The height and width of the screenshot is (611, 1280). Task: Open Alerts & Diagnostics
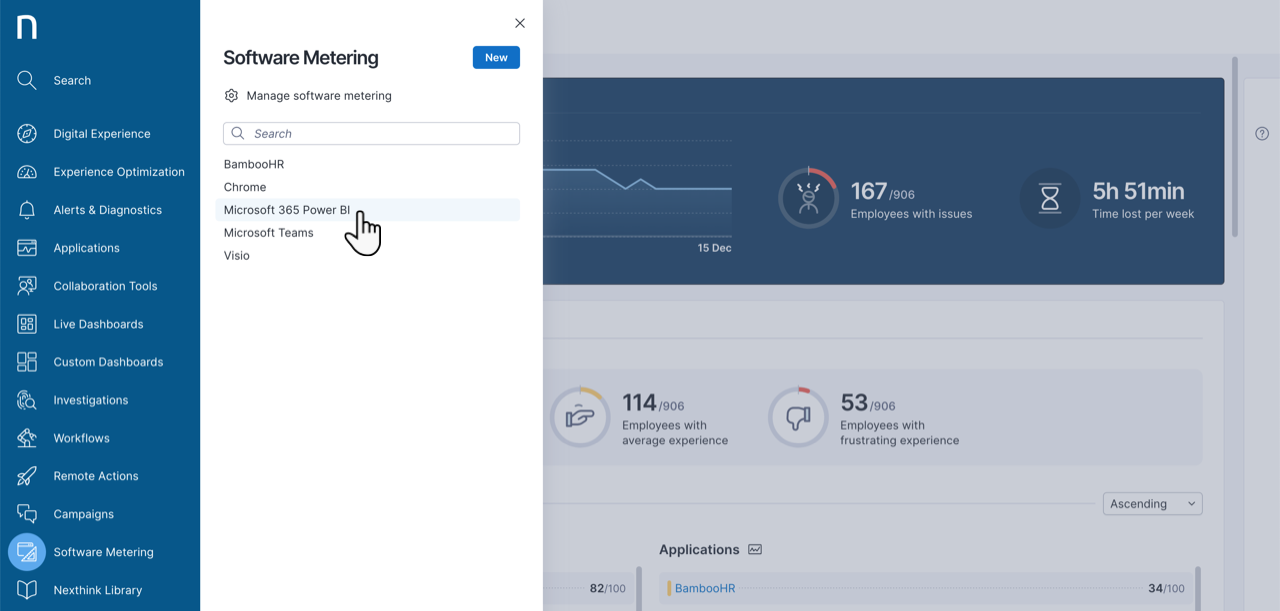coord(107,209)
